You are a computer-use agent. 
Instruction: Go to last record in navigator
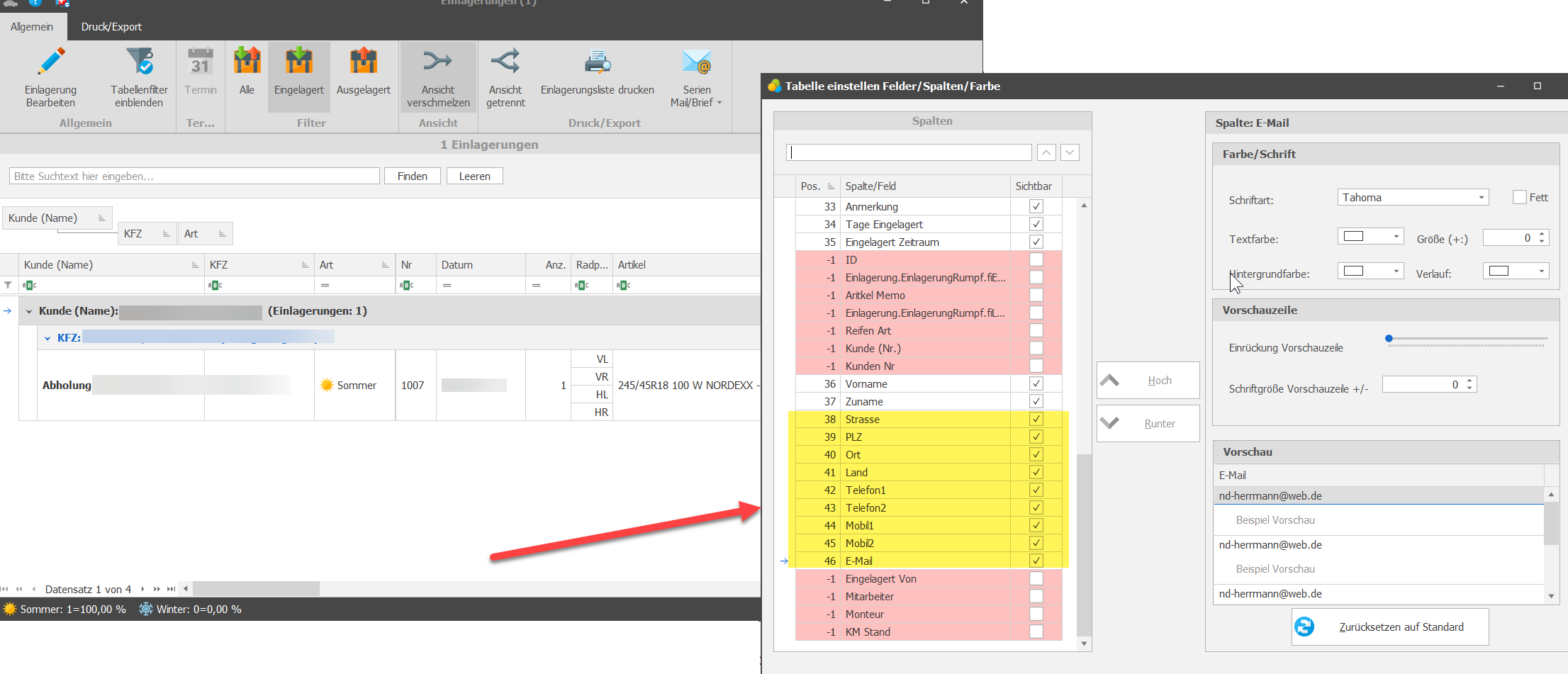pyautogui.click(x=171, y=589)
